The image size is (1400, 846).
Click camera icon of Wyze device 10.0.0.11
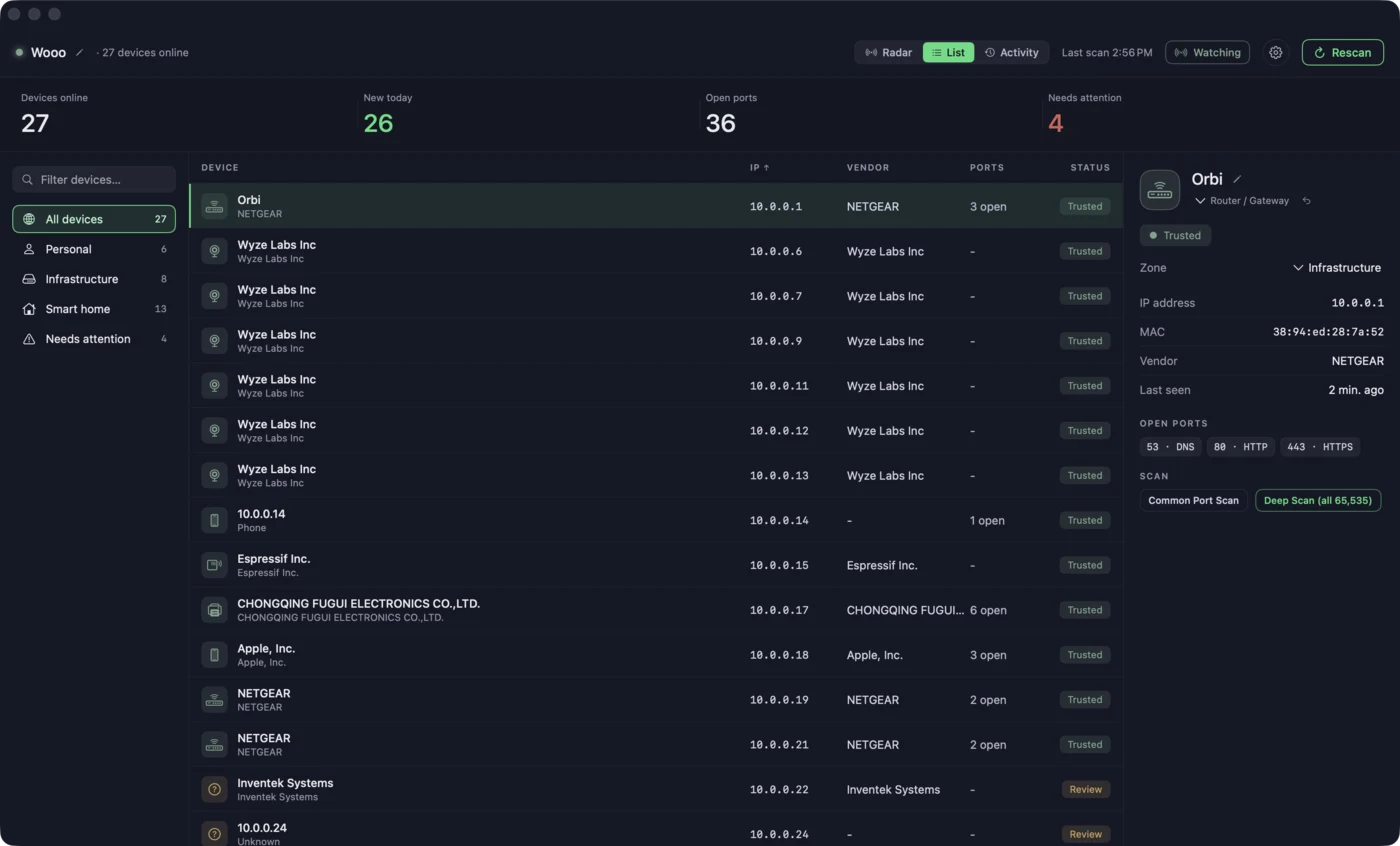click(x=214, y=386)
